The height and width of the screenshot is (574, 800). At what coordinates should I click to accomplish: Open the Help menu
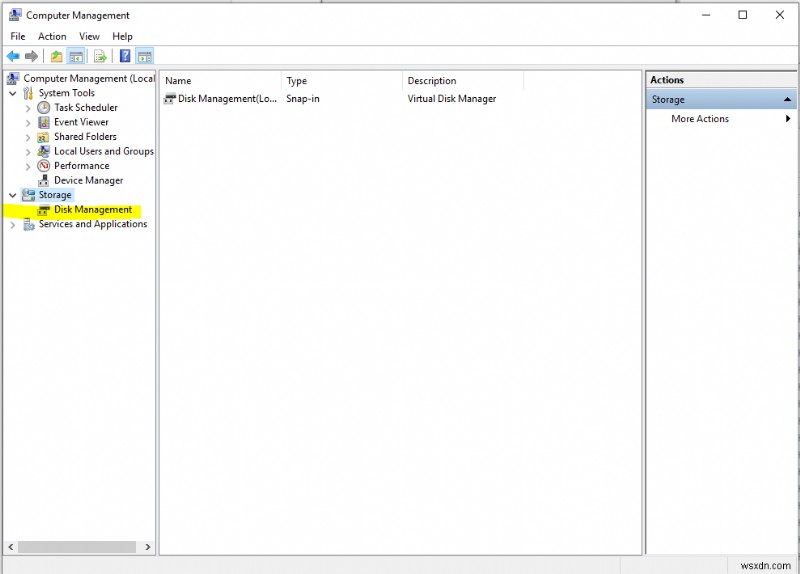122,36
